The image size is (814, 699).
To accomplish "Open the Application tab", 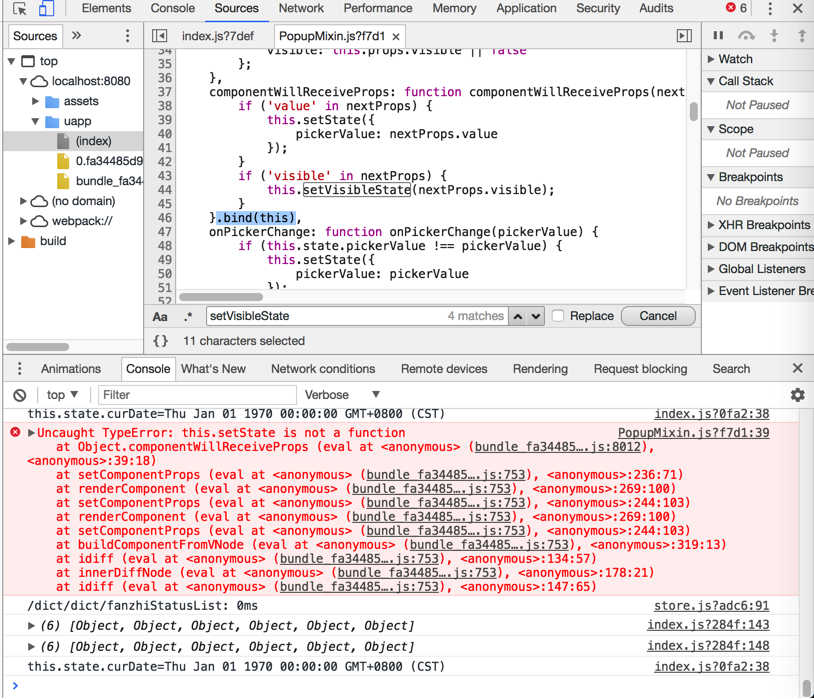I will [526, 8].
